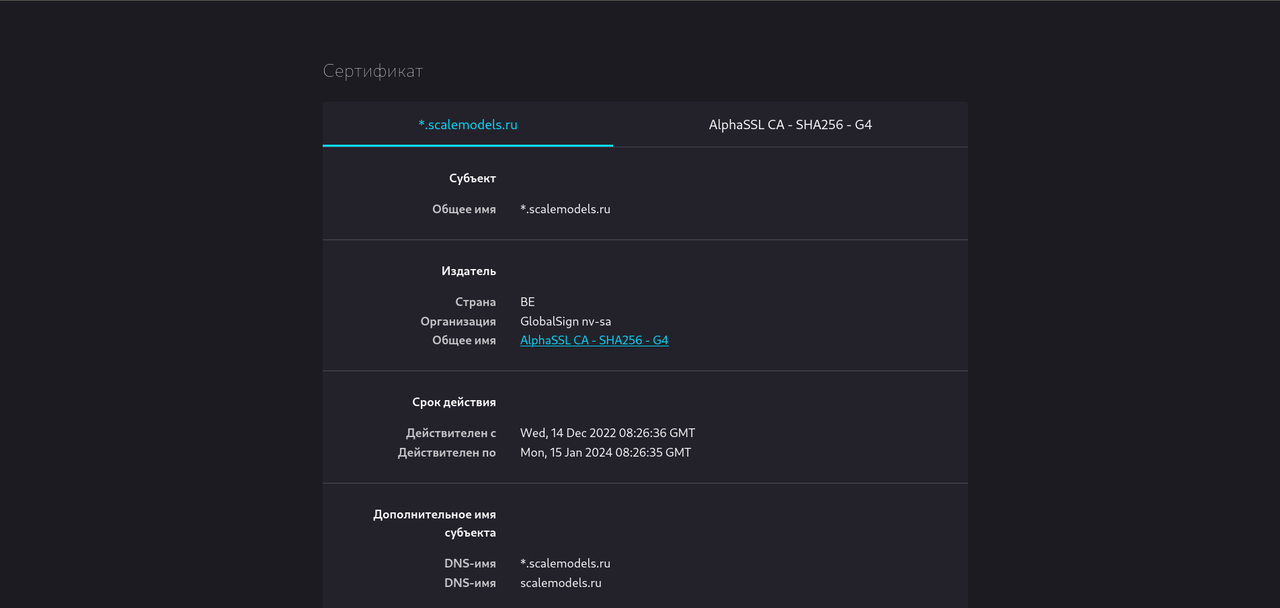The image size is (1280, 608).
Task: Select the date Mon, 15 Jan 2024 08:26:35 GMT
Action: (x=606, y=452)
